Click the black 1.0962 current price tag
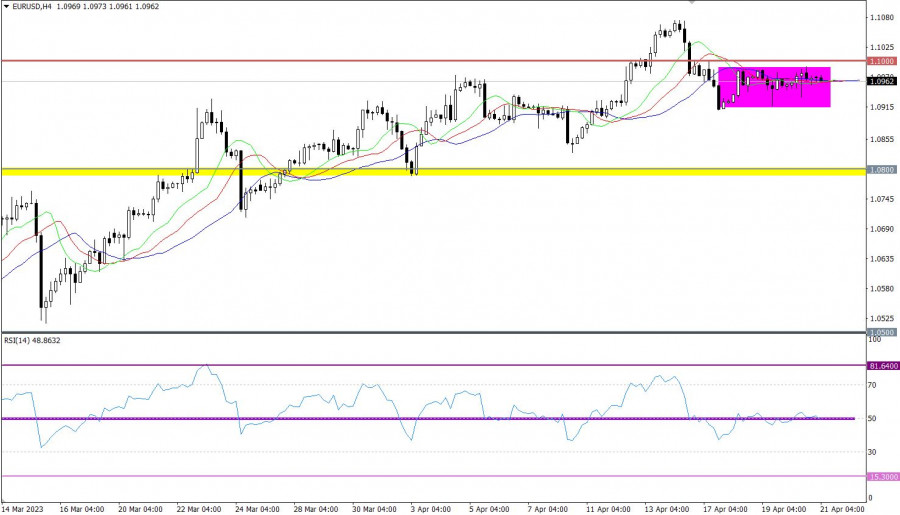The width and height of the screenshot is (900, 515). click(882, 81)
